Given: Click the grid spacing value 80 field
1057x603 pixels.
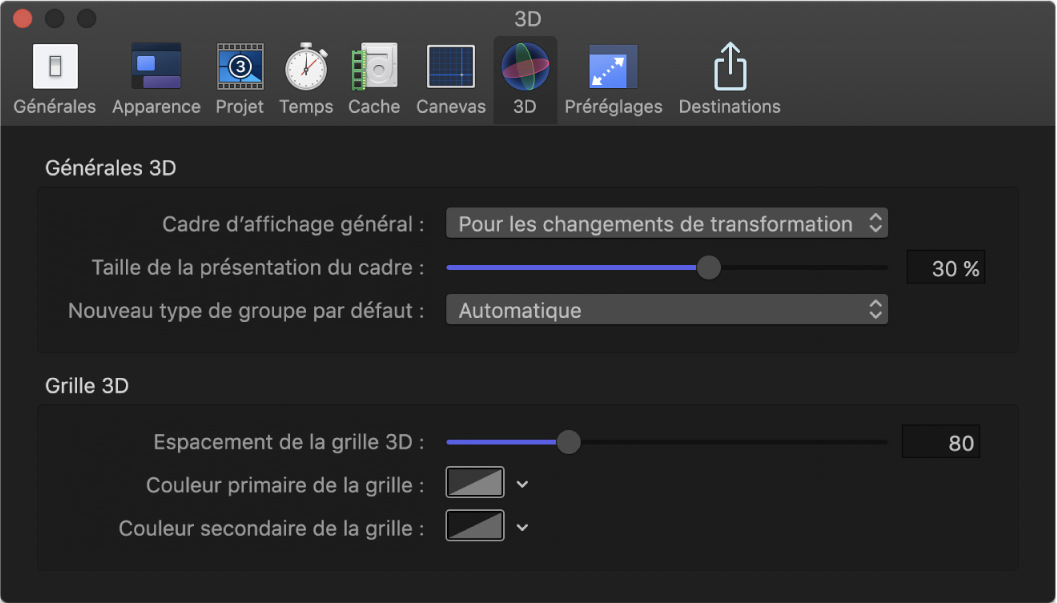Looking at the screenshot, I should coord(940,441).
